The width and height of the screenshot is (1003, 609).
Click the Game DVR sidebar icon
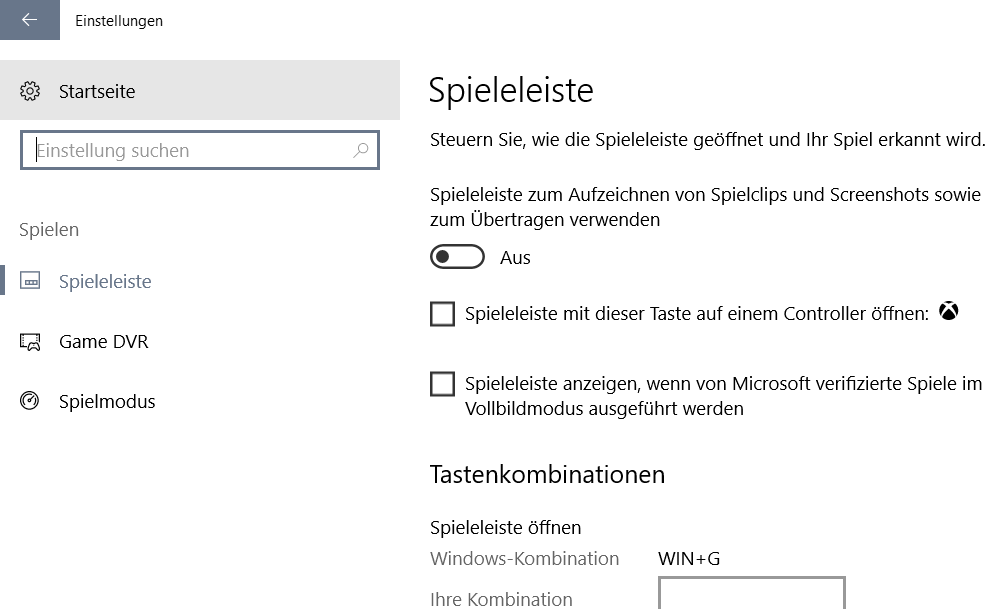pyautogui.click(x=30, y=342)
